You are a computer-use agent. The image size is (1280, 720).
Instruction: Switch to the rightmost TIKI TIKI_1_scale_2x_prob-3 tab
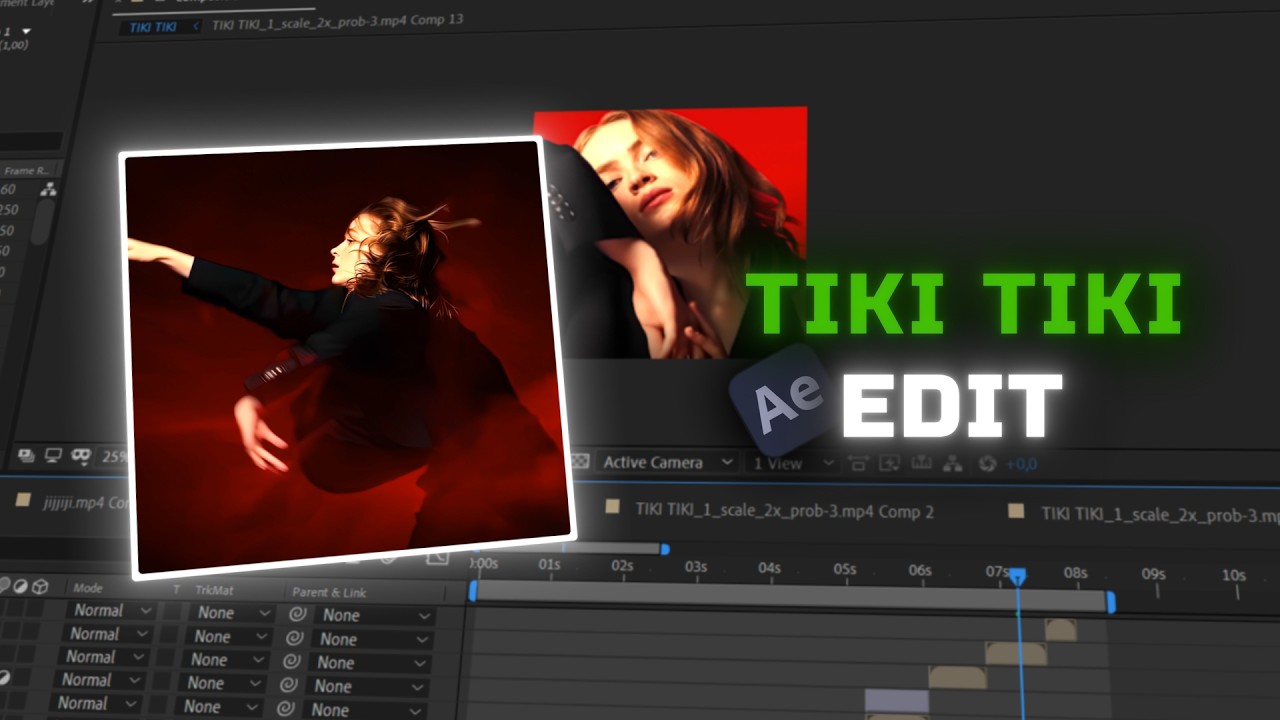coord(1160,514)
